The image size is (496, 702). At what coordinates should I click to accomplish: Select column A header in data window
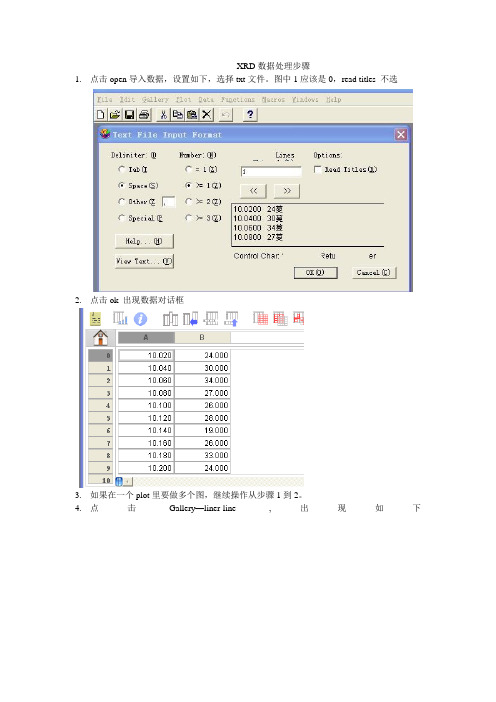click(146, 338)
